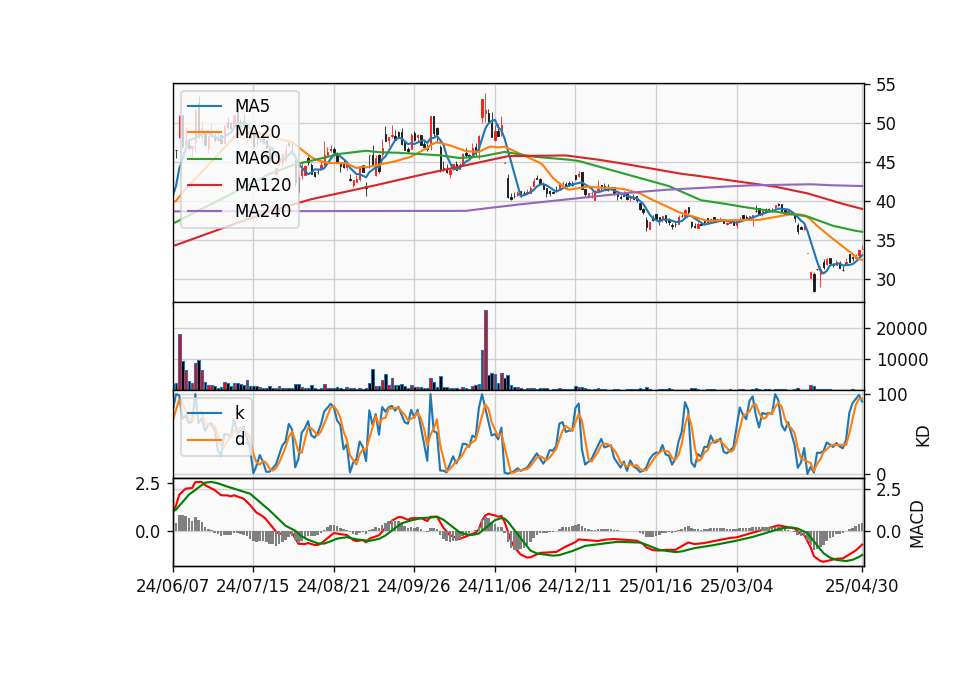Screen dimensions: 960x690
Task: Click the MA240 legend label
Action: 263,211
